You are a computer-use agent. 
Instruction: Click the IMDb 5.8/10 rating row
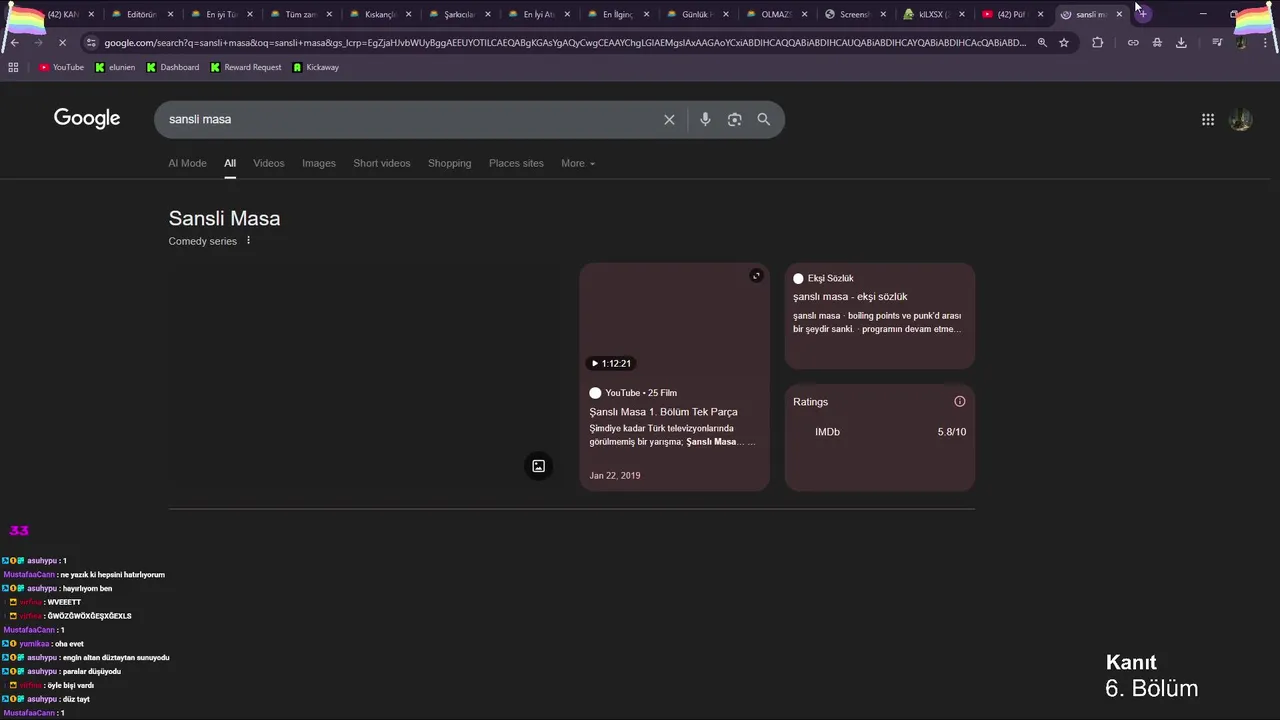pos(880,432)
